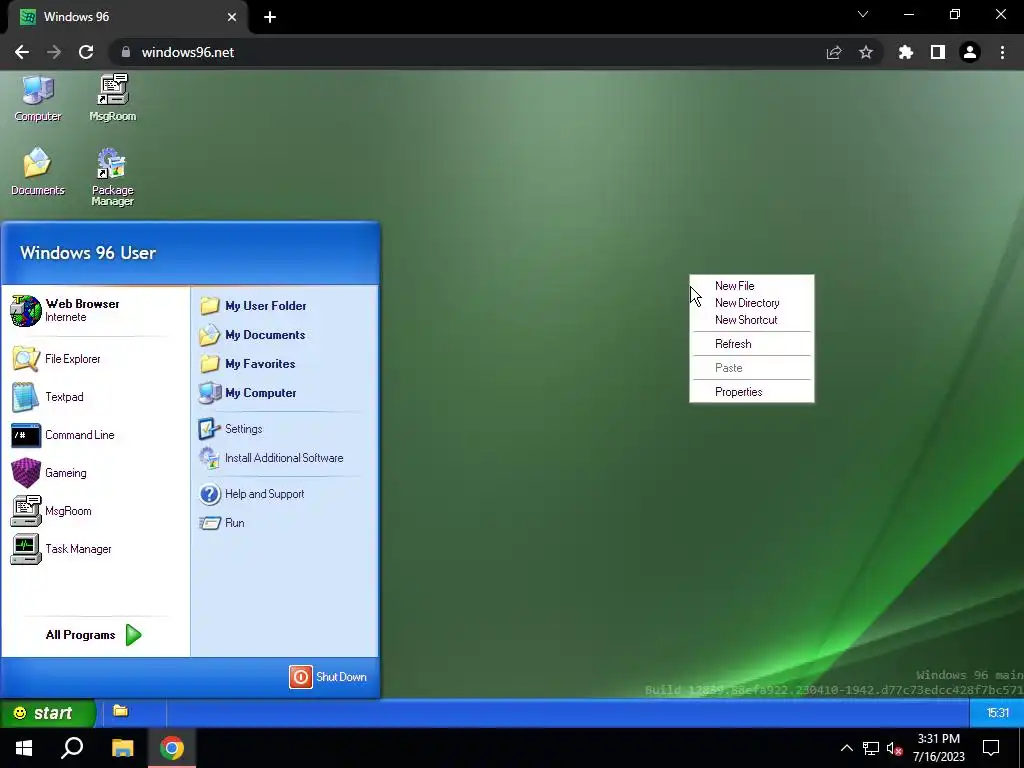This screenshot has width=1024, height=768.
Task: Open tab search dropdown arrow
Action: click(863, 14)
